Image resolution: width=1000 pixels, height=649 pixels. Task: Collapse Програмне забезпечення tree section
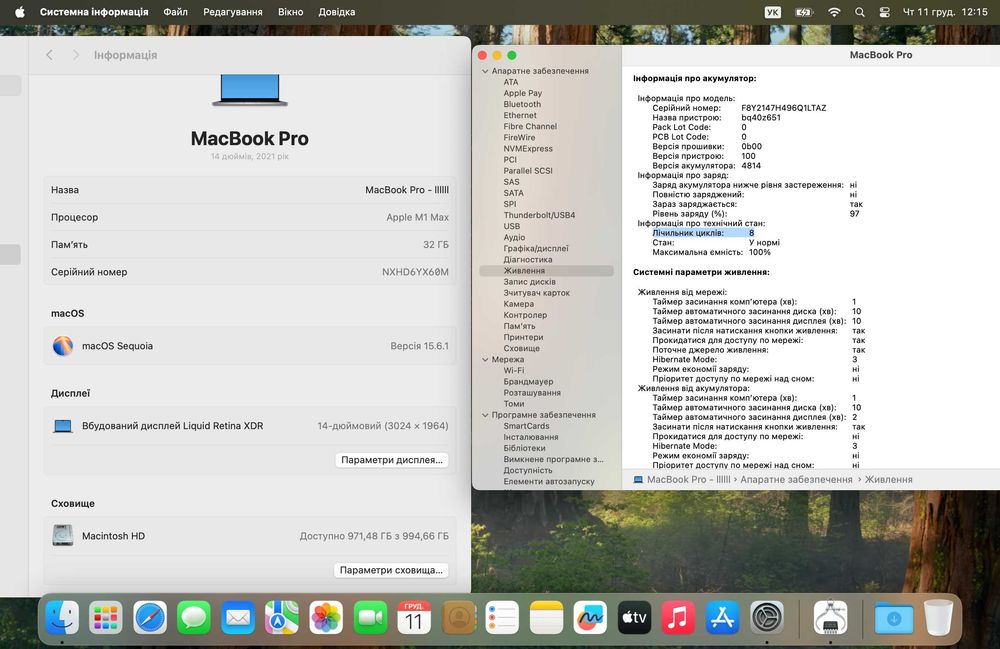[485, 415]
